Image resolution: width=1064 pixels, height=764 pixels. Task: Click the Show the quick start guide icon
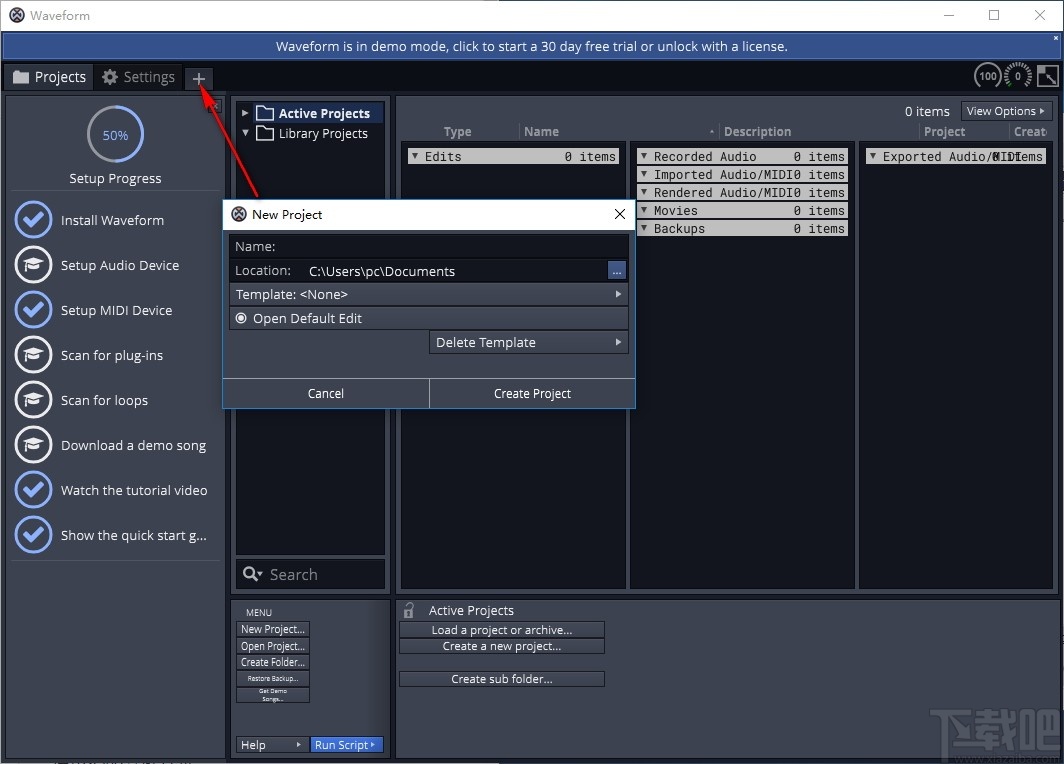33,535
